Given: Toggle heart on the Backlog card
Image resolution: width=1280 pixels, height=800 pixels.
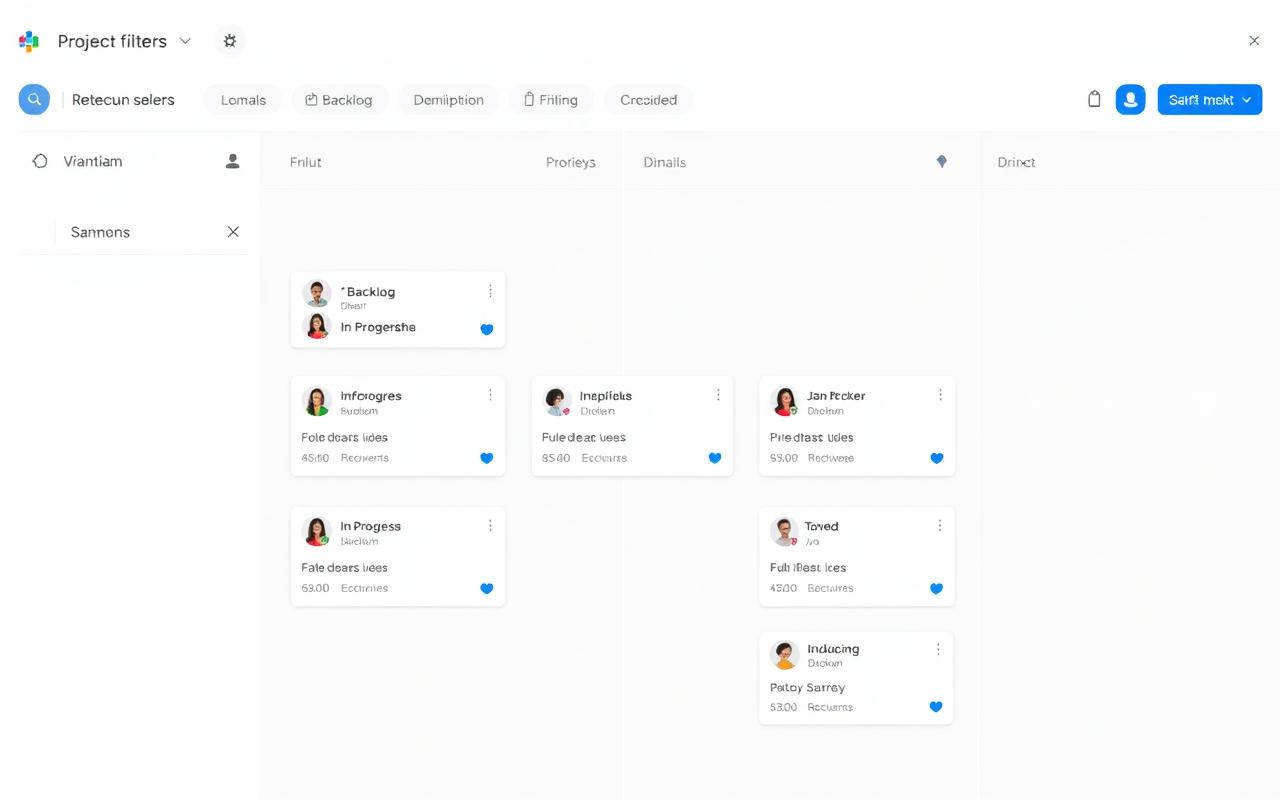Looking at the screenshot, I should [487, 329].
